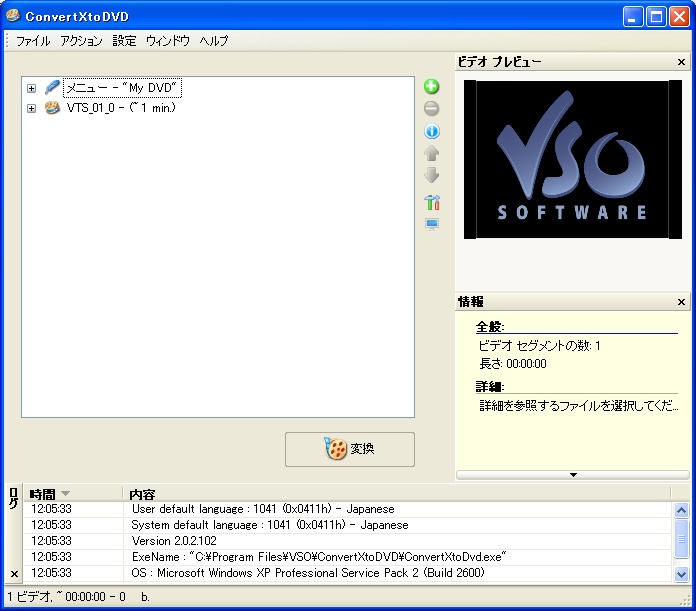
Task: Close the ビデオ プレビュー panel
Action: point(681,62)
